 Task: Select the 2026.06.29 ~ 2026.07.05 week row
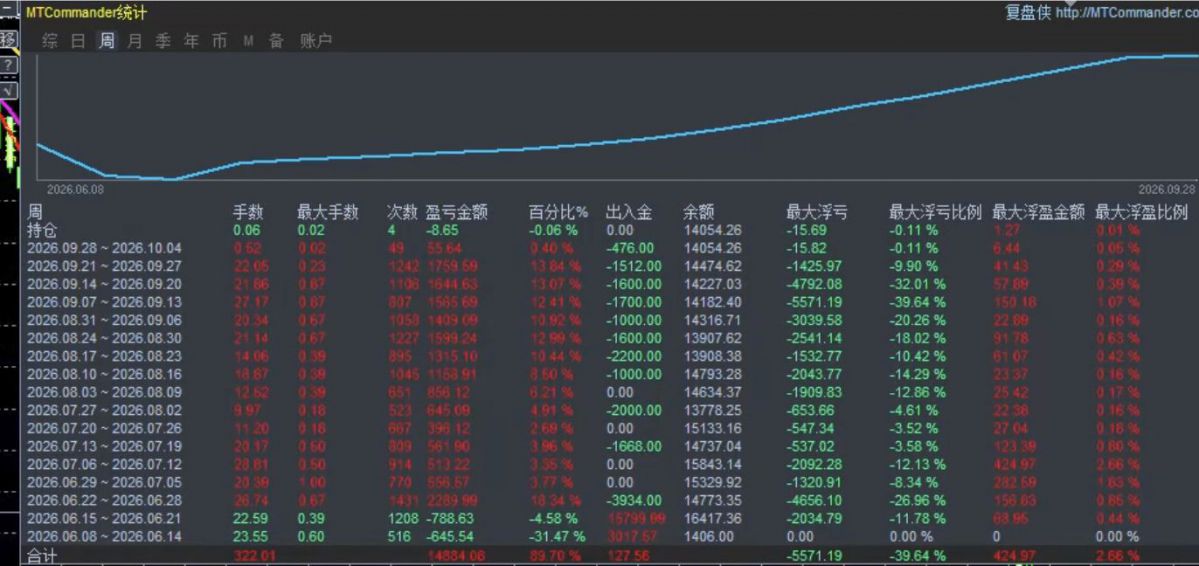click(609, 483)
